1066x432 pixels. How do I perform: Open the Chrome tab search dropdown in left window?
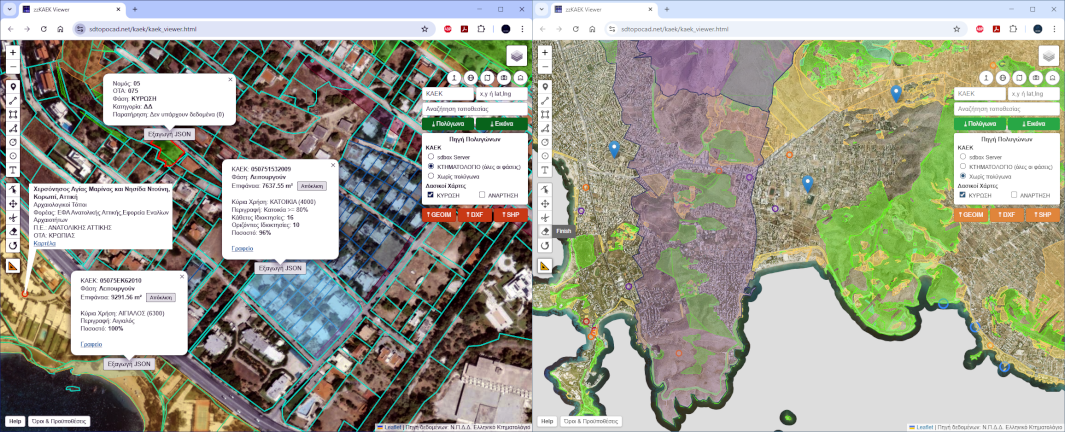pos(11,9)
